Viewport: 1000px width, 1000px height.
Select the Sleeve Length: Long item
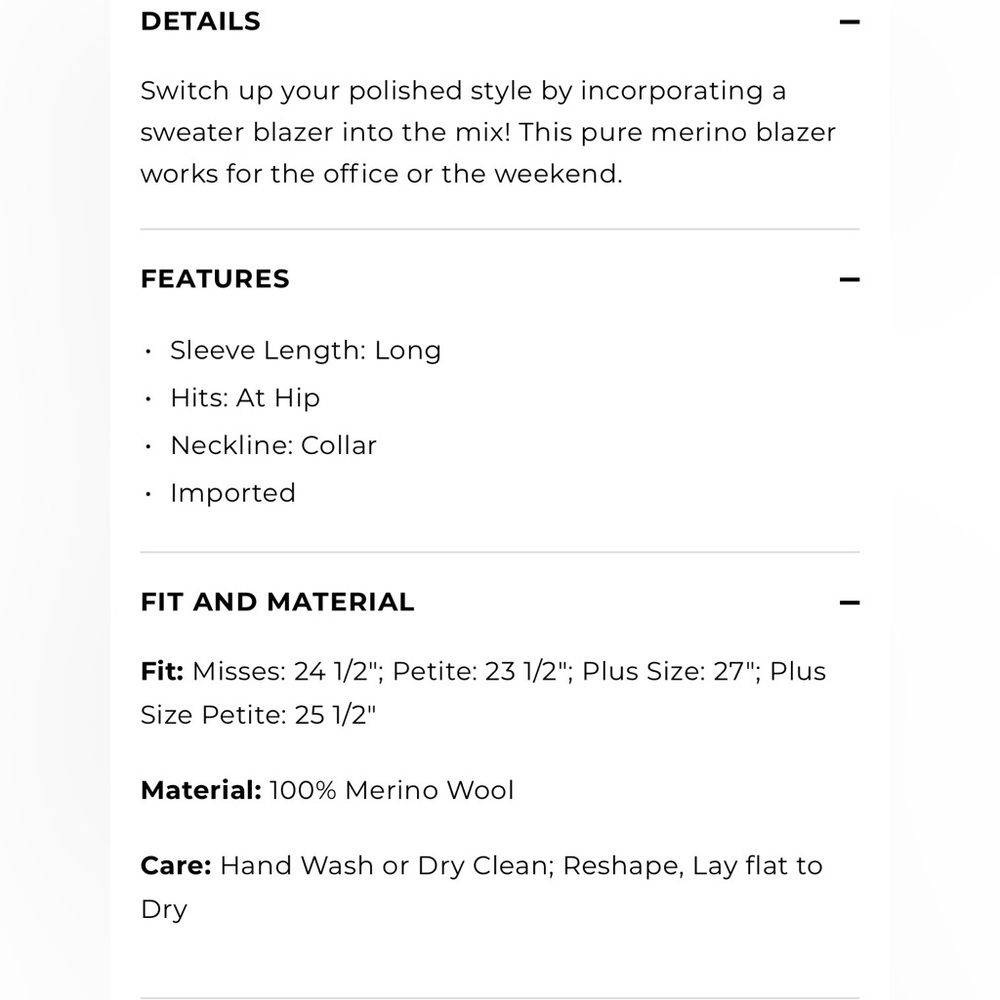[305, 350]
